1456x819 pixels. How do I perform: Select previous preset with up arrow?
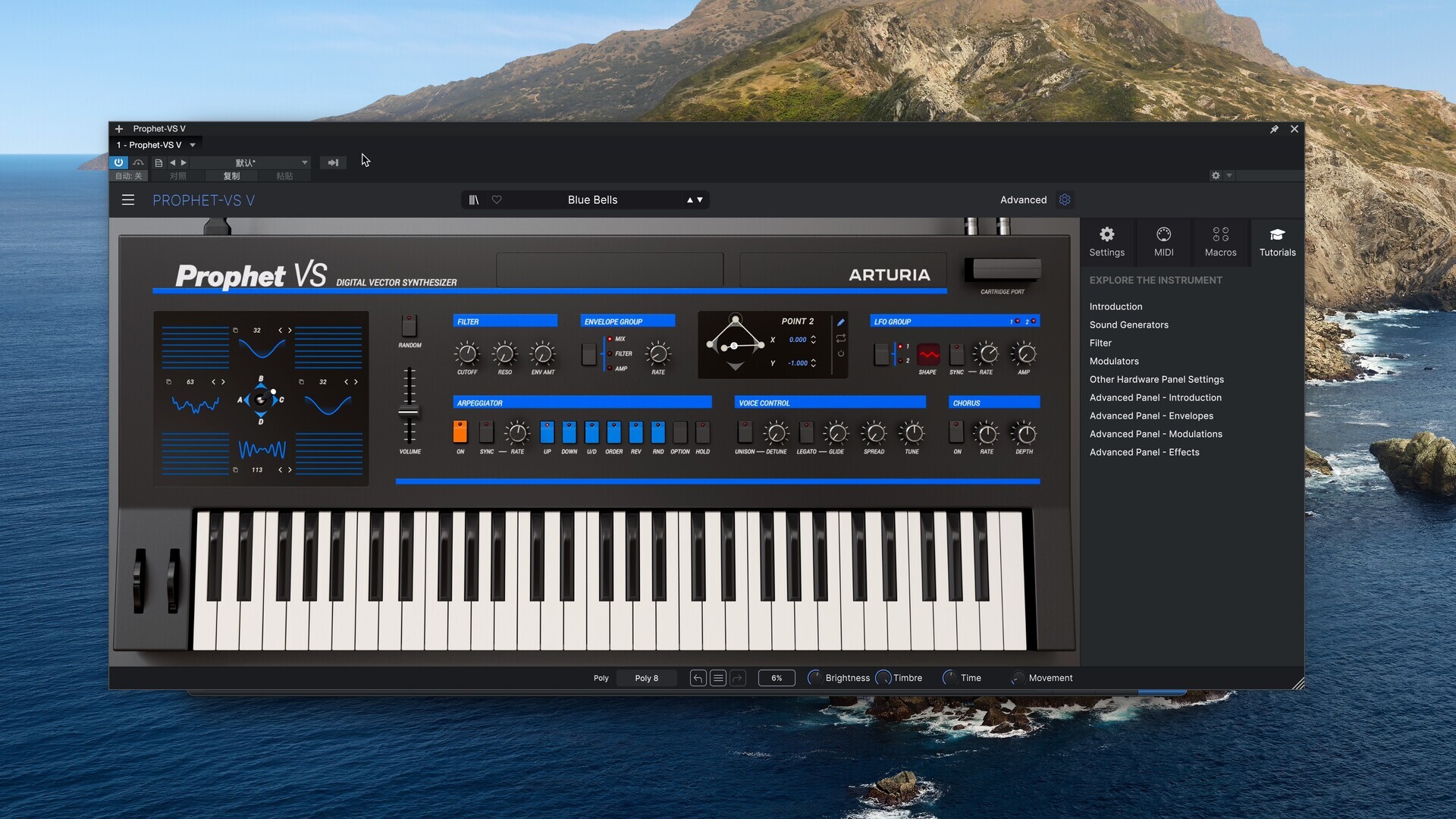pos(690,200)
